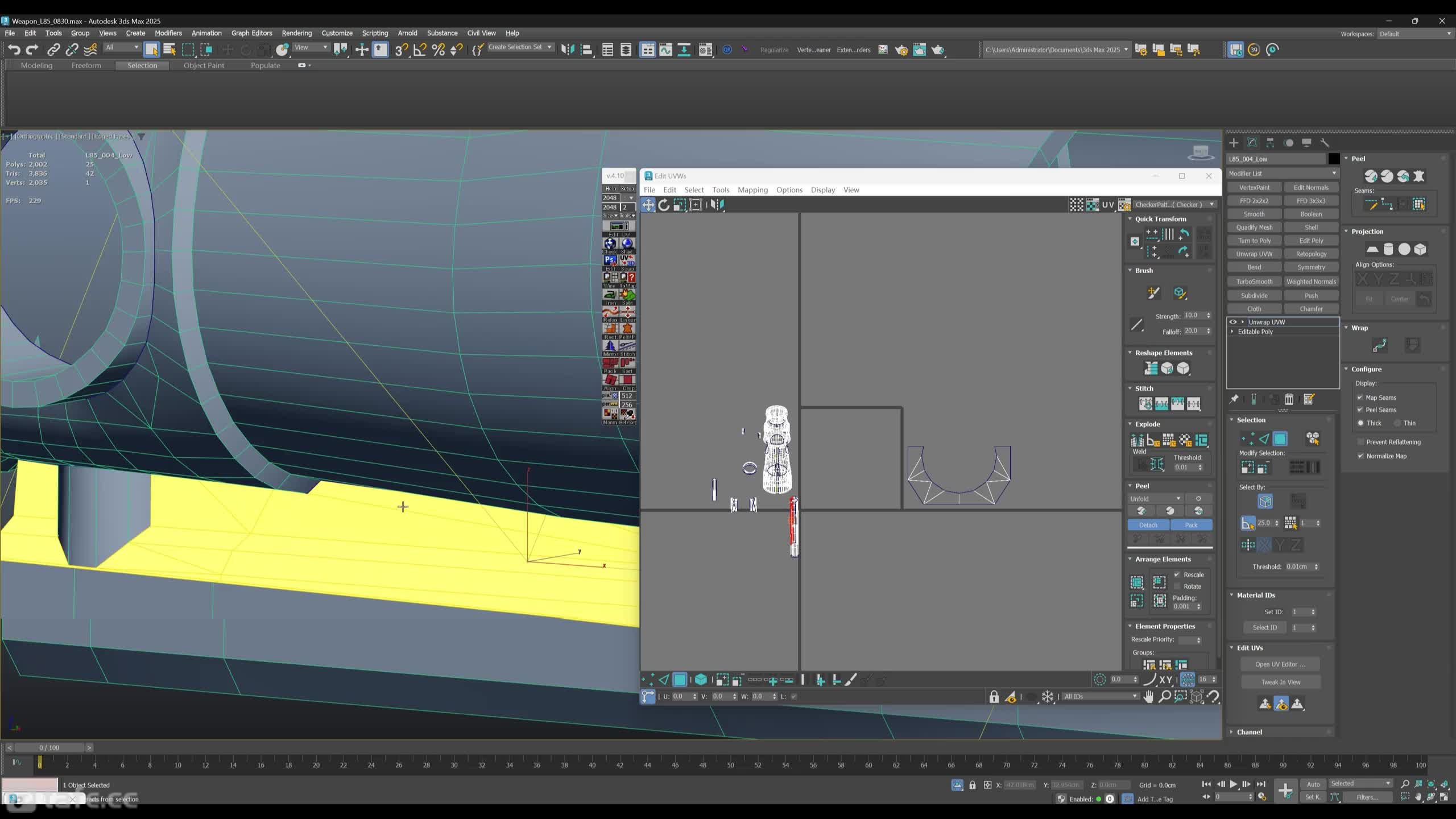Screen dimensions: 1456x819
Task: Click the Undo arrow in main toolbar
Action: pyautogui.click(x=14, y=50)
